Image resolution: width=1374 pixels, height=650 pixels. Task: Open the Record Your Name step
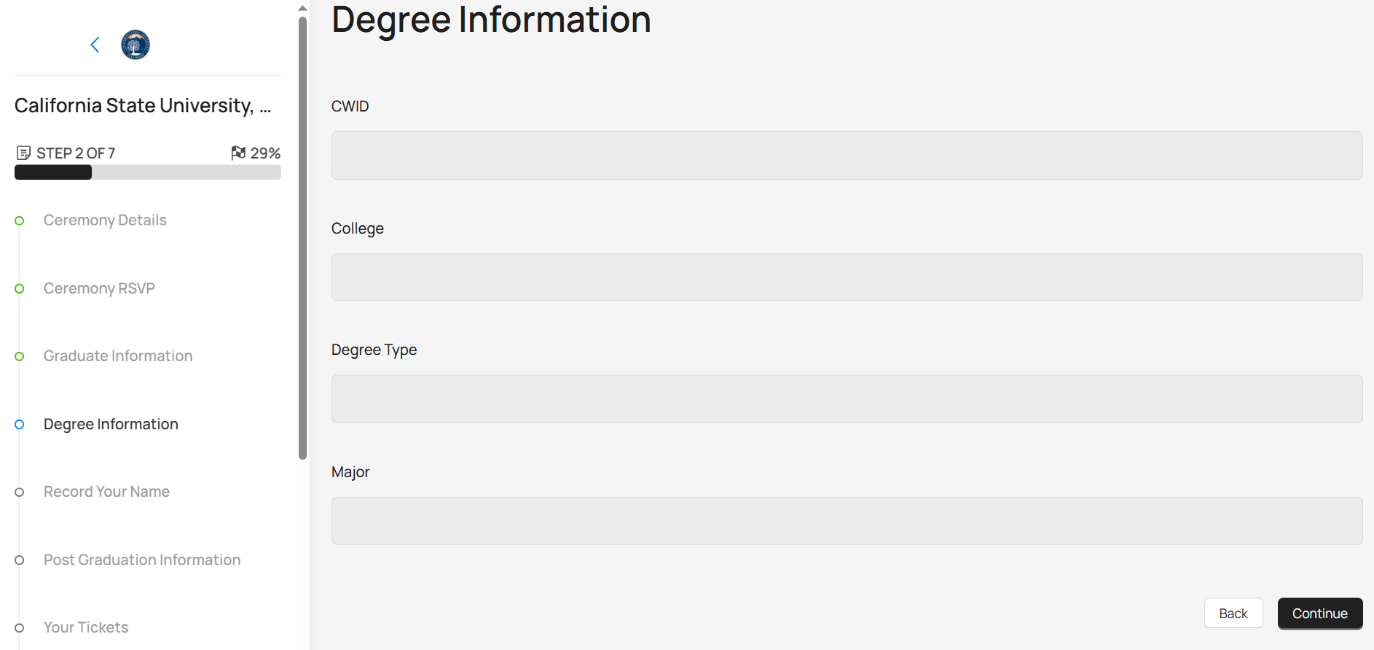click(106, 492)
